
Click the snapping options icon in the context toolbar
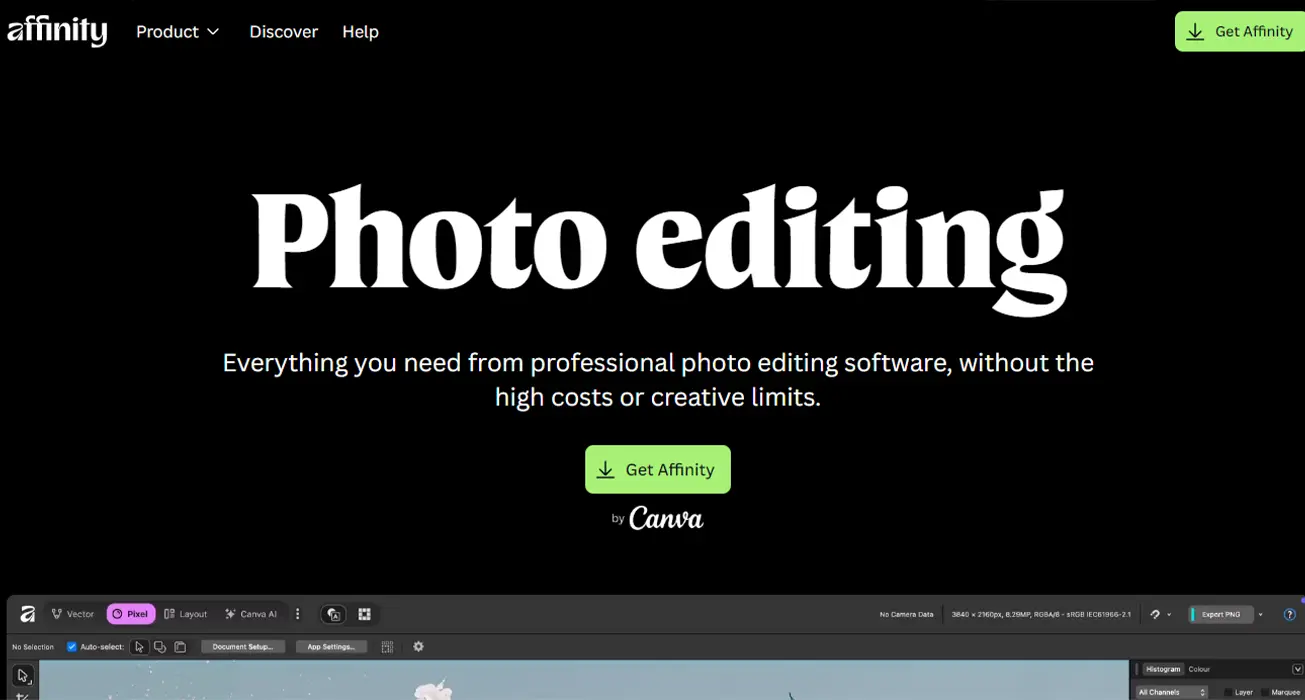click(x=387, y=648)
